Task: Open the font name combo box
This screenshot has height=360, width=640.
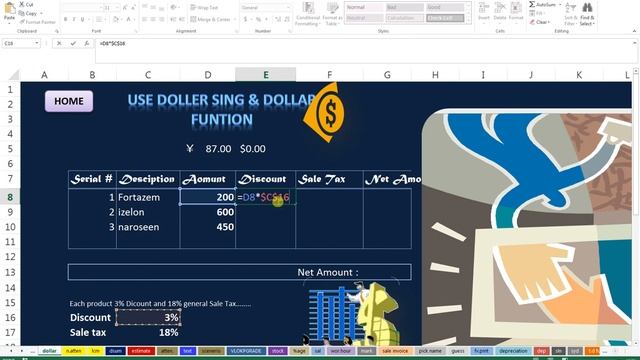Action: [x=82, y=8]
